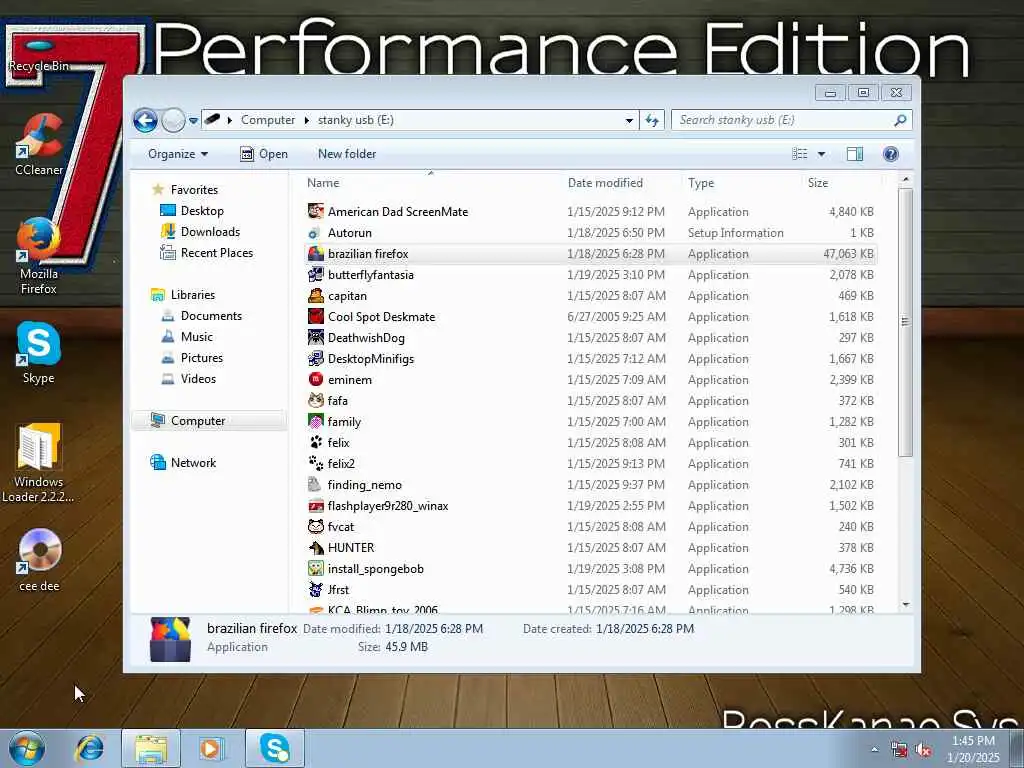The height and width of the screenshot is (768, 1024).
Task: Click Windows Media Player taskbar button
Action: [210, 748]
